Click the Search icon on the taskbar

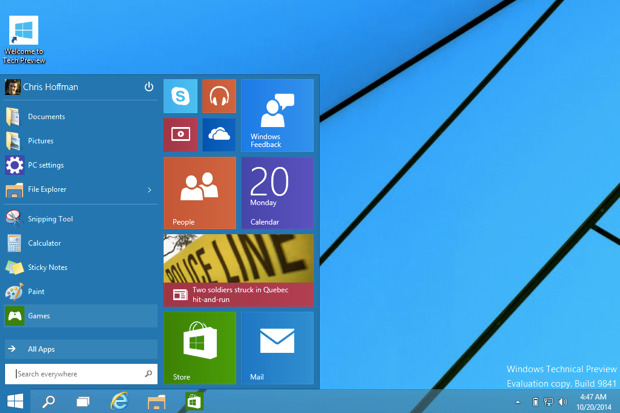point(49,402)
